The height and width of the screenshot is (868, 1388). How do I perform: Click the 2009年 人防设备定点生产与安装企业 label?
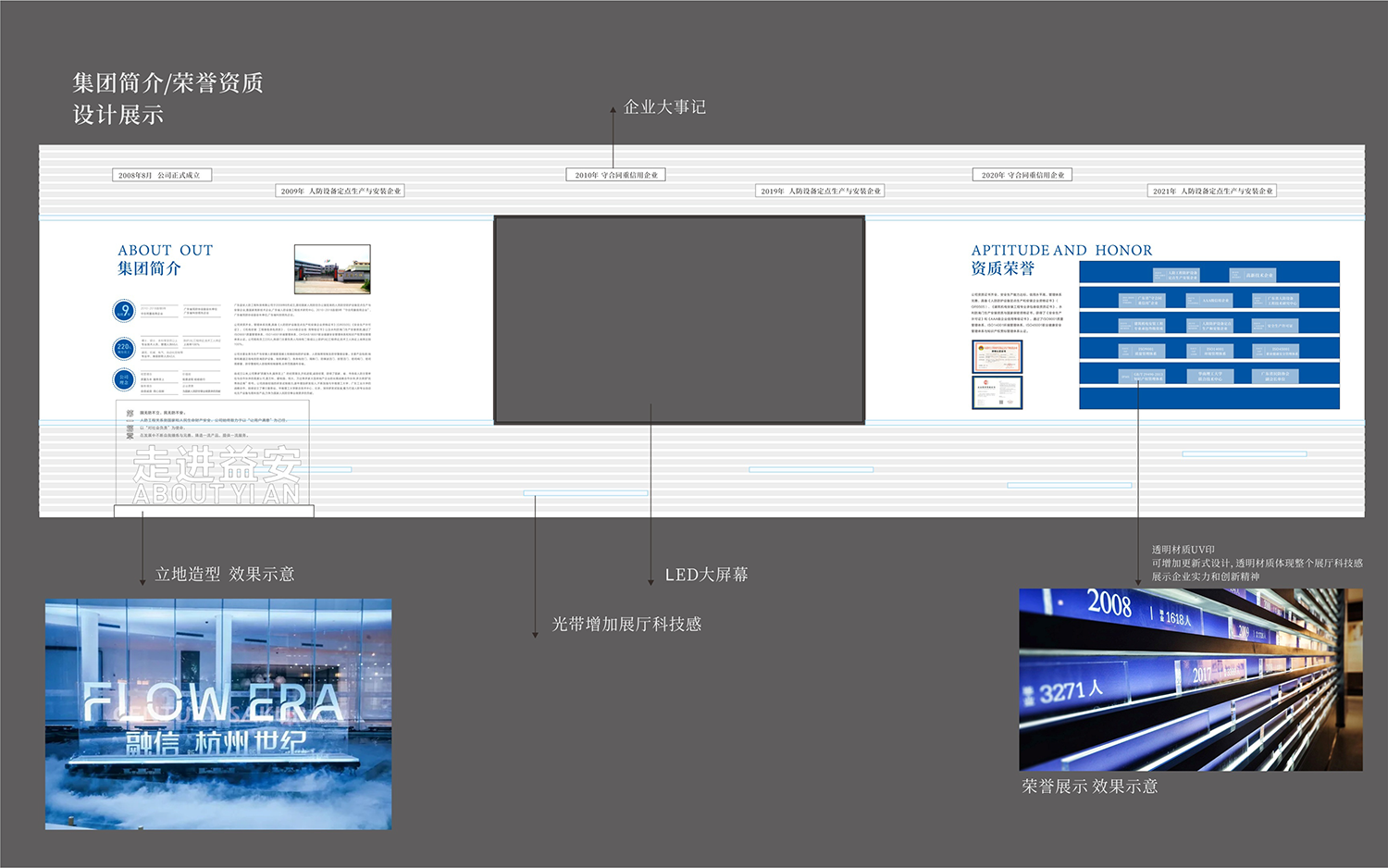pos(341,191)
